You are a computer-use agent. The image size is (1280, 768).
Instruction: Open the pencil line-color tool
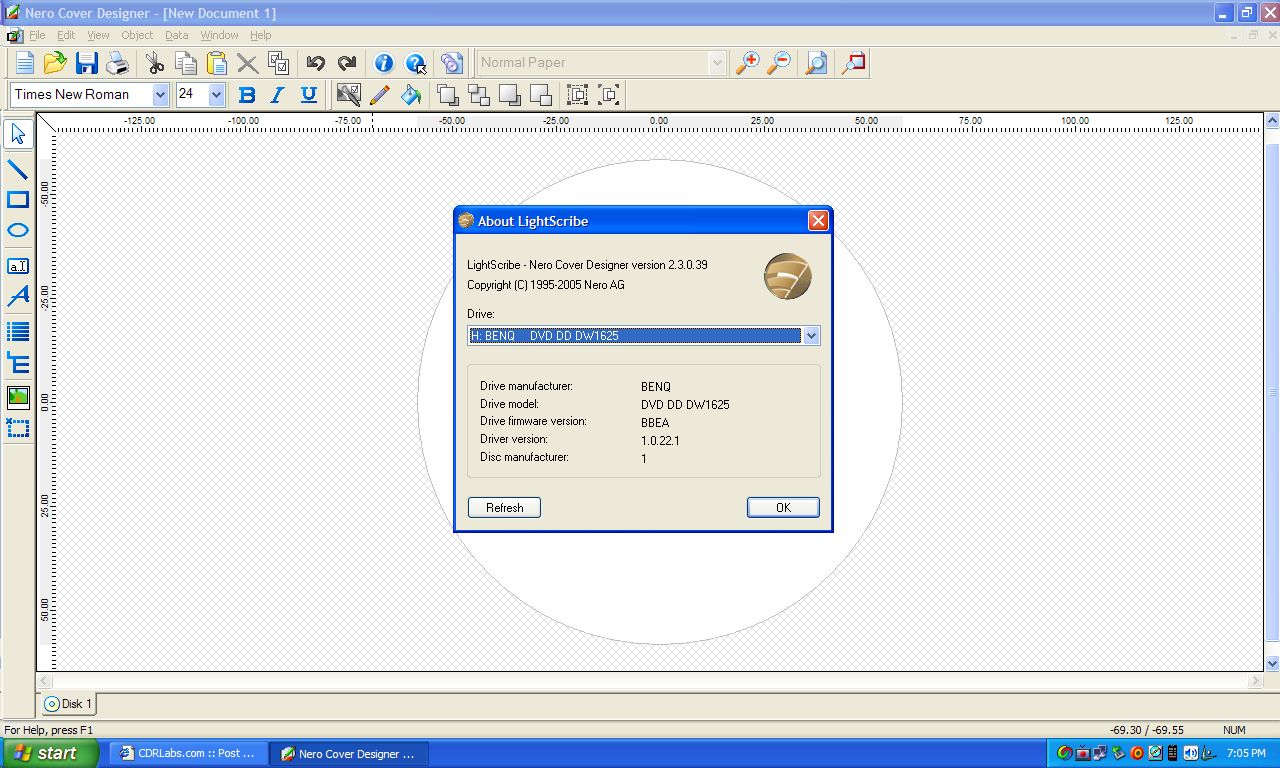coord(380,95)
